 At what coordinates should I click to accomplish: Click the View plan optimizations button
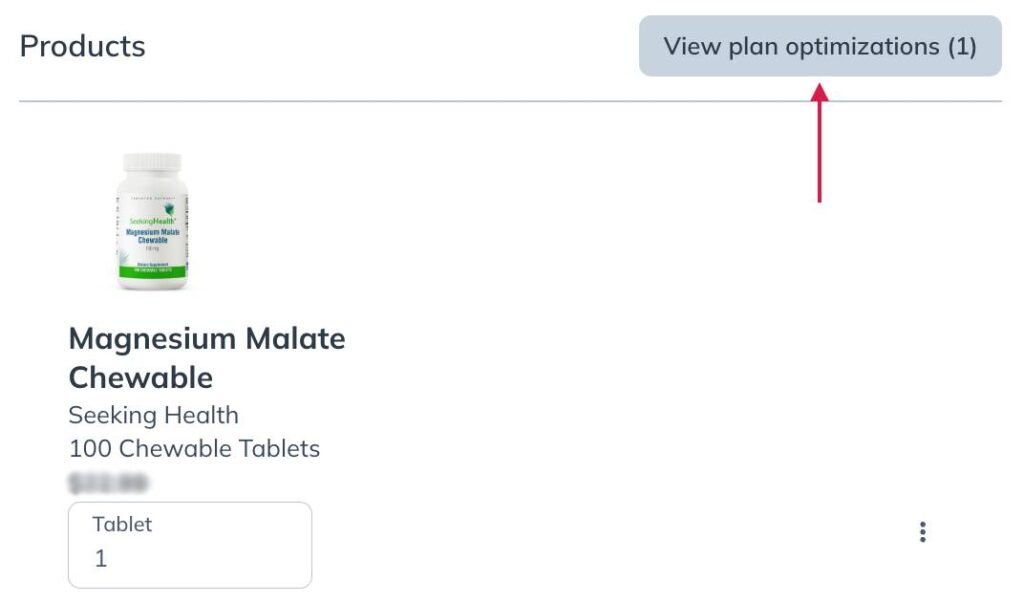(x=820, y=46)
